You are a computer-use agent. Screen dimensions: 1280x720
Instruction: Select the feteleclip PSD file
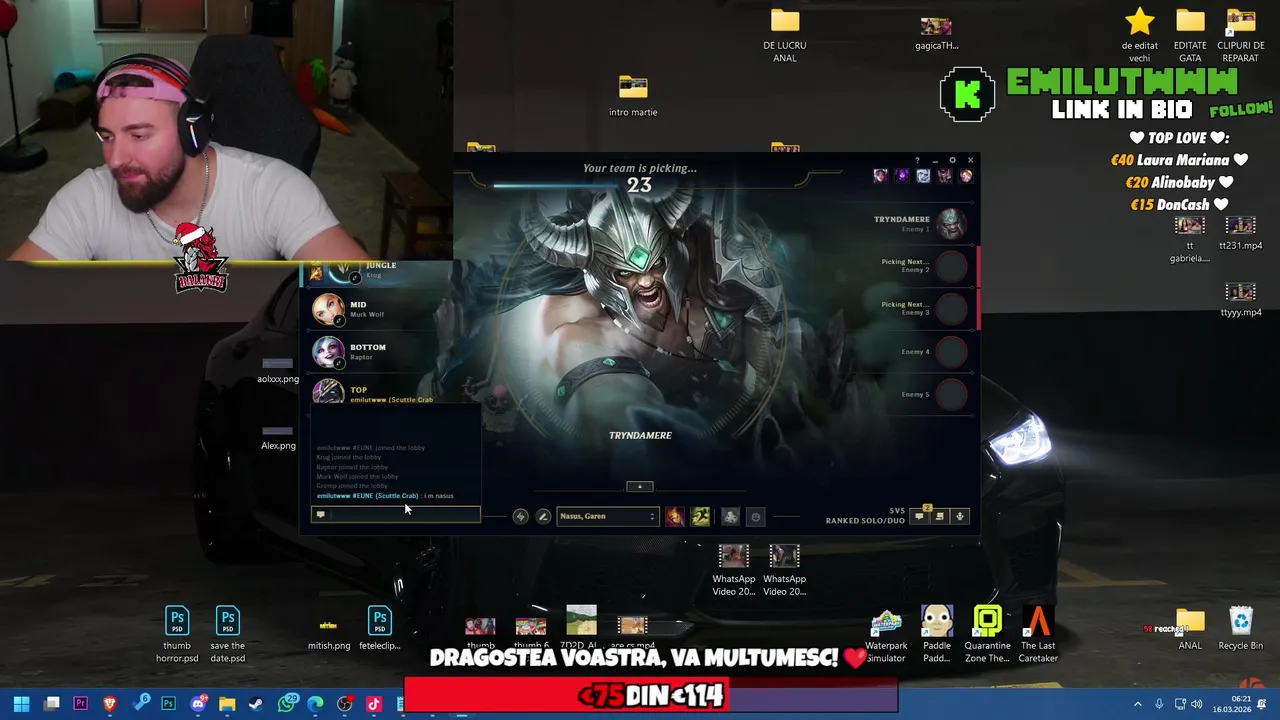pyautogui.click(x=380, y=628)
